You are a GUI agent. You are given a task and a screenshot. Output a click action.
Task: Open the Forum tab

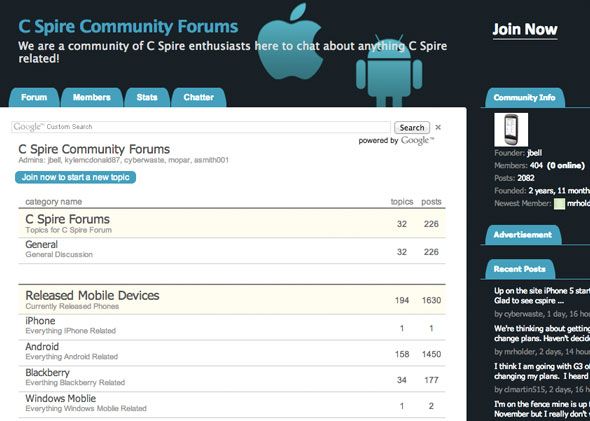pyautogui.click(x=34, y=97)
